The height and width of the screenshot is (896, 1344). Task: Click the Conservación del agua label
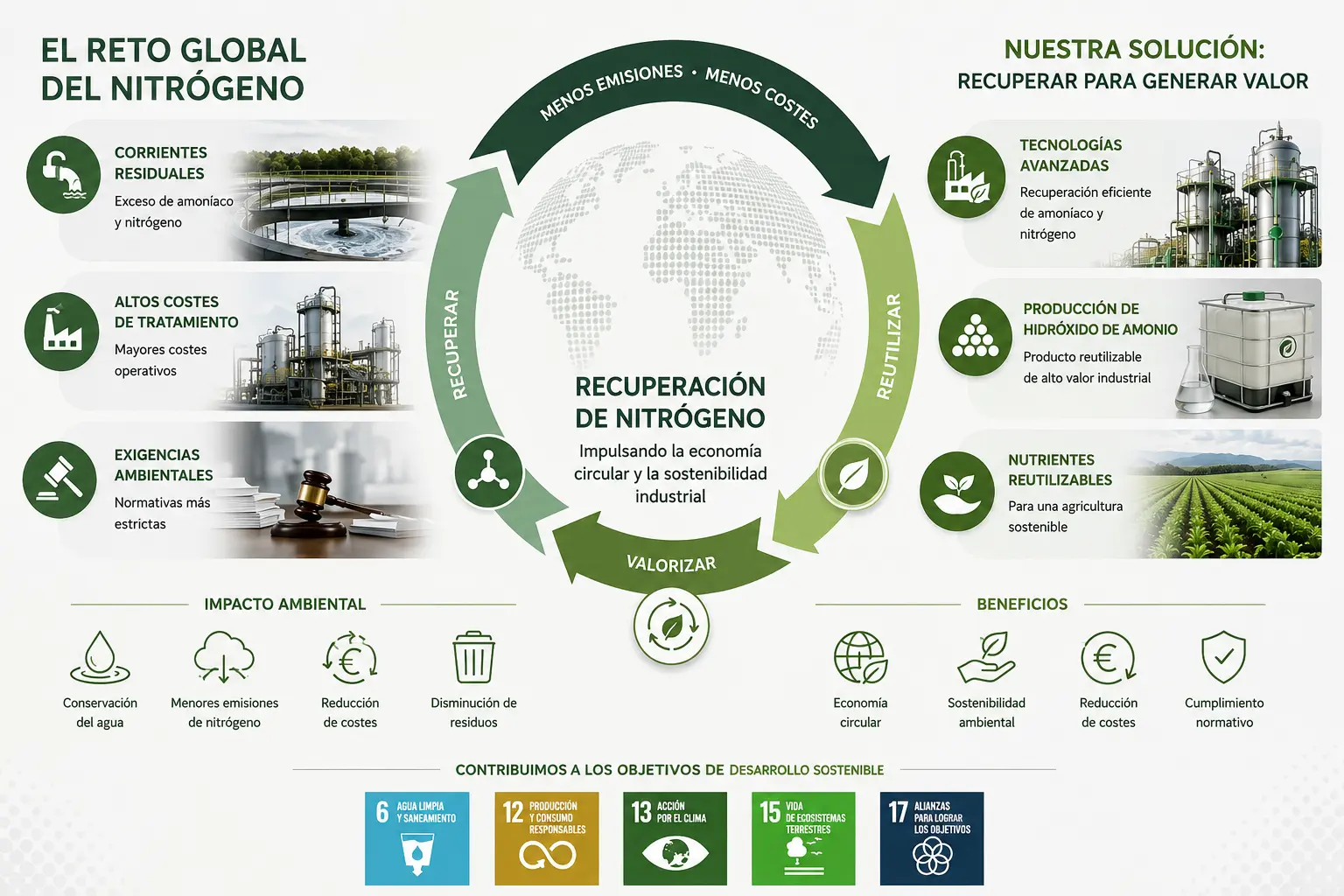tap(100, 712)
